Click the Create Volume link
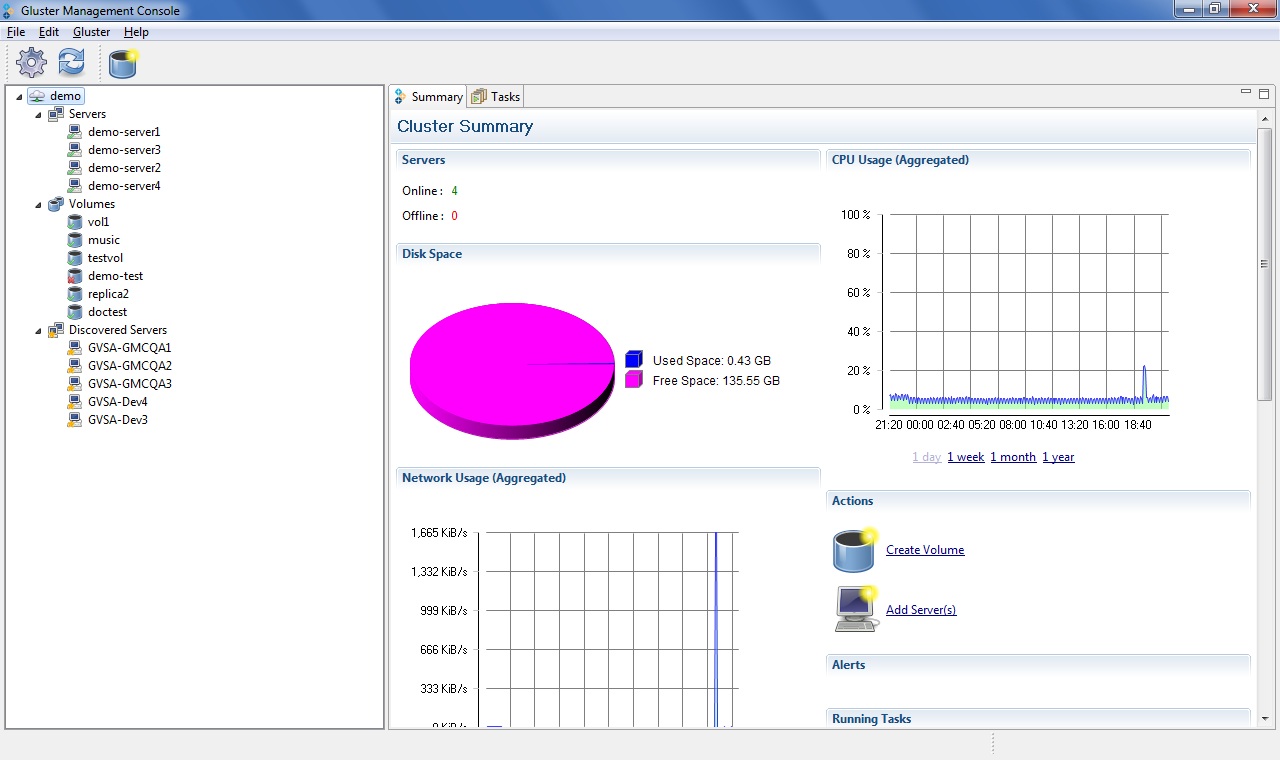The height and width of the screenshot is (760, 1280). pyautogui.click(x=925, y=550)
